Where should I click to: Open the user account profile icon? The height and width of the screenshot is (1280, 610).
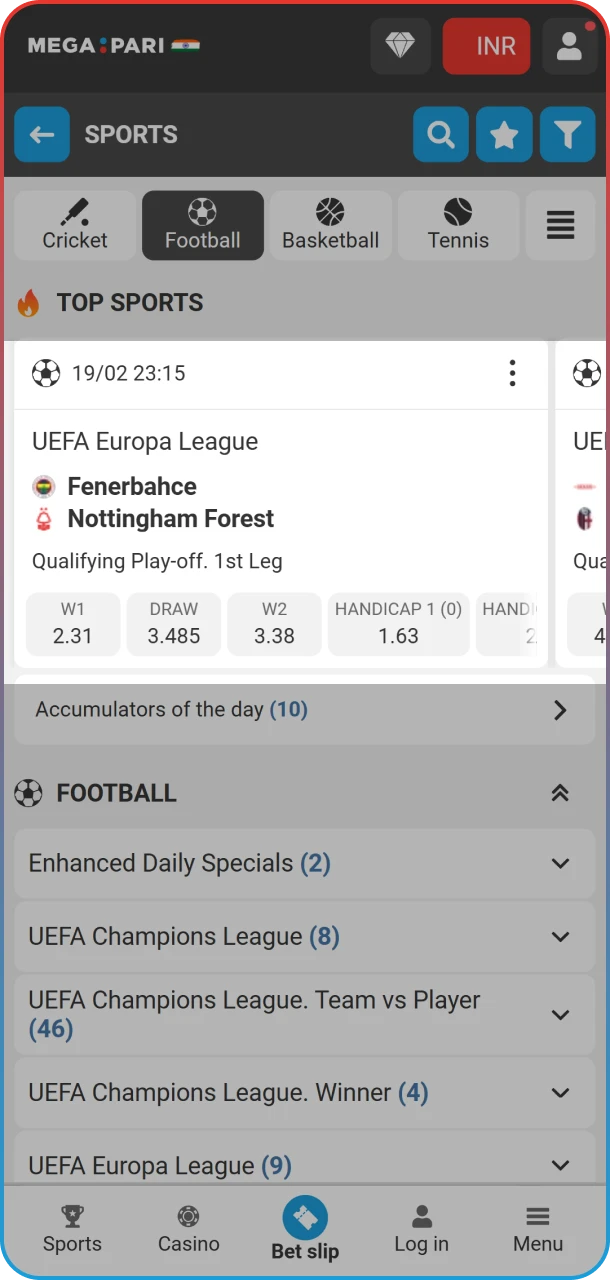click(569, 46)
